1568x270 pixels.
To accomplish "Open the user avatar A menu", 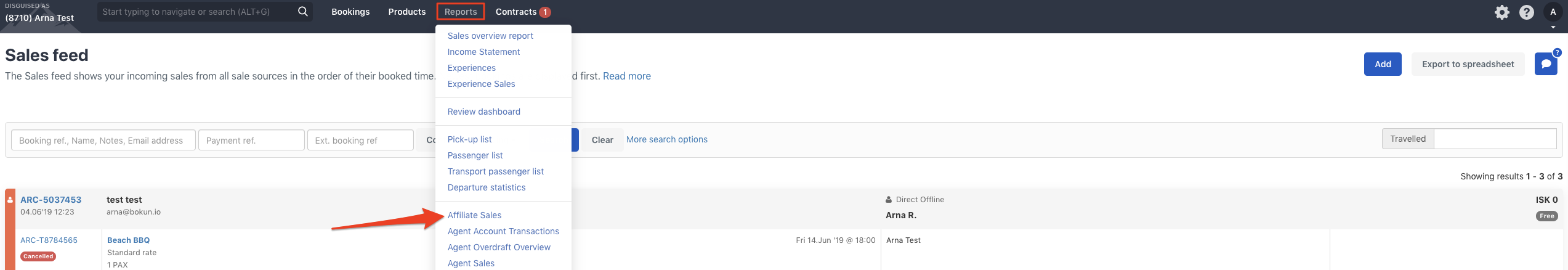I will [1553, 12].
